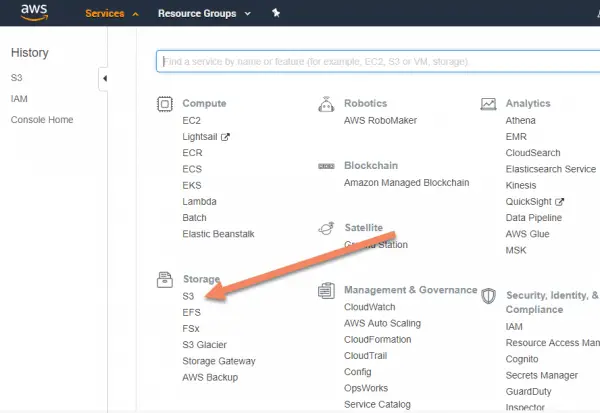The image size is (600, 413).
Task: Open AWS Backup service
Action: pyautogui.click(x=210, y=377)
